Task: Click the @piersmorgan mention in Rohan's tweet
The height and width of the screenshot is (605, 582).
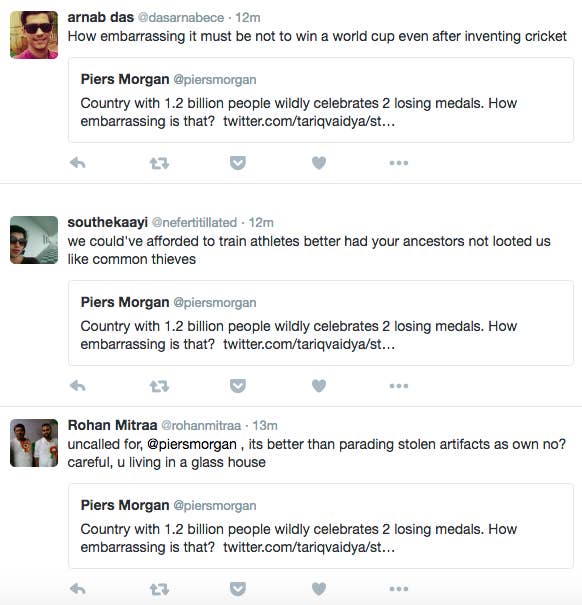Action: [x=192, y=444]
